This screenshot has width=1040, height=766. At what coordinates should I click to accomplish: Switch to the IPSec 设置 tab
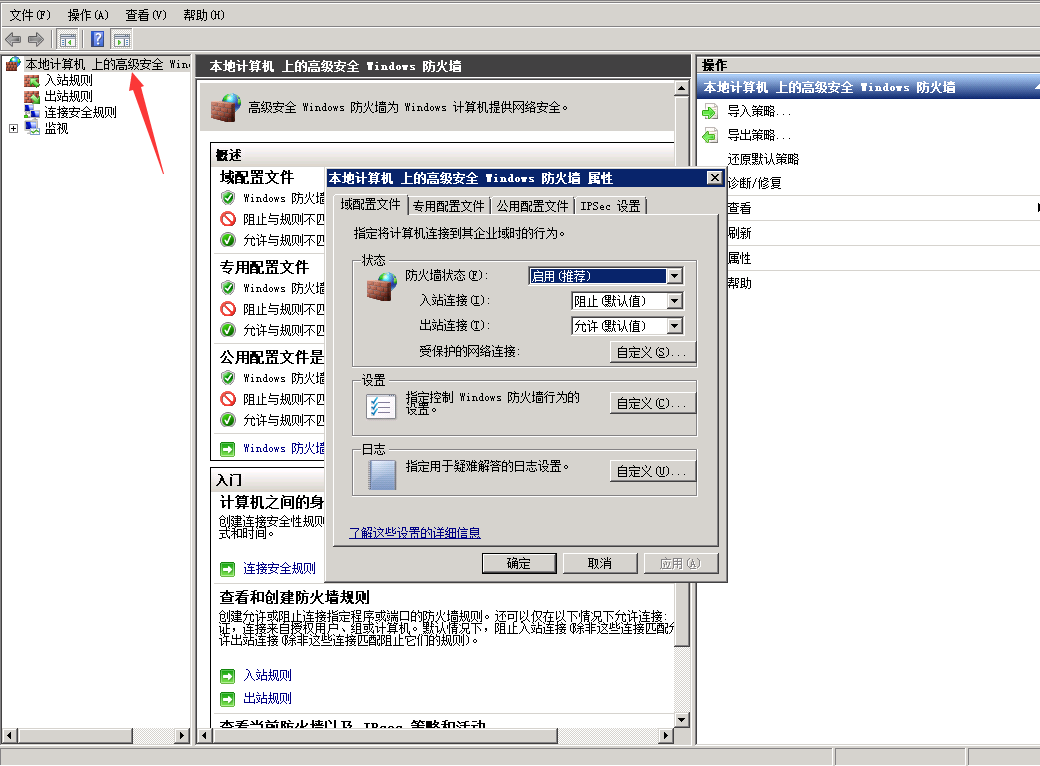610,206
